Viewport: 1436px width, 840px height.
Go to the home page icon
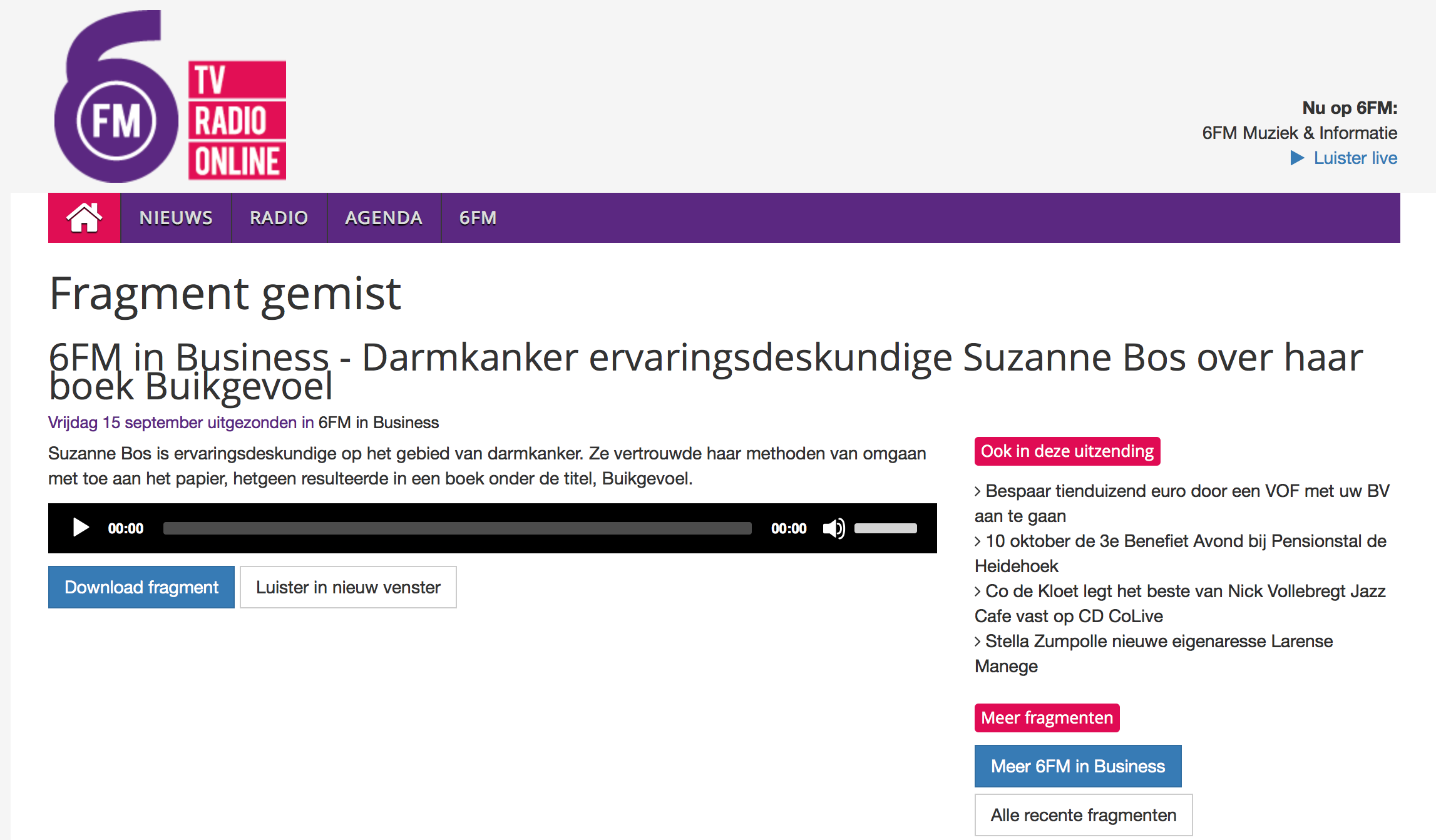pyautogui.click(x=84, y=218)
